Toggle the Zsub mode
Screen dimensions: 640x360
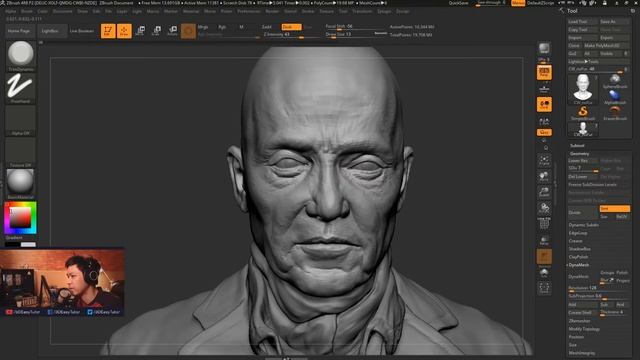click(291, 27)
